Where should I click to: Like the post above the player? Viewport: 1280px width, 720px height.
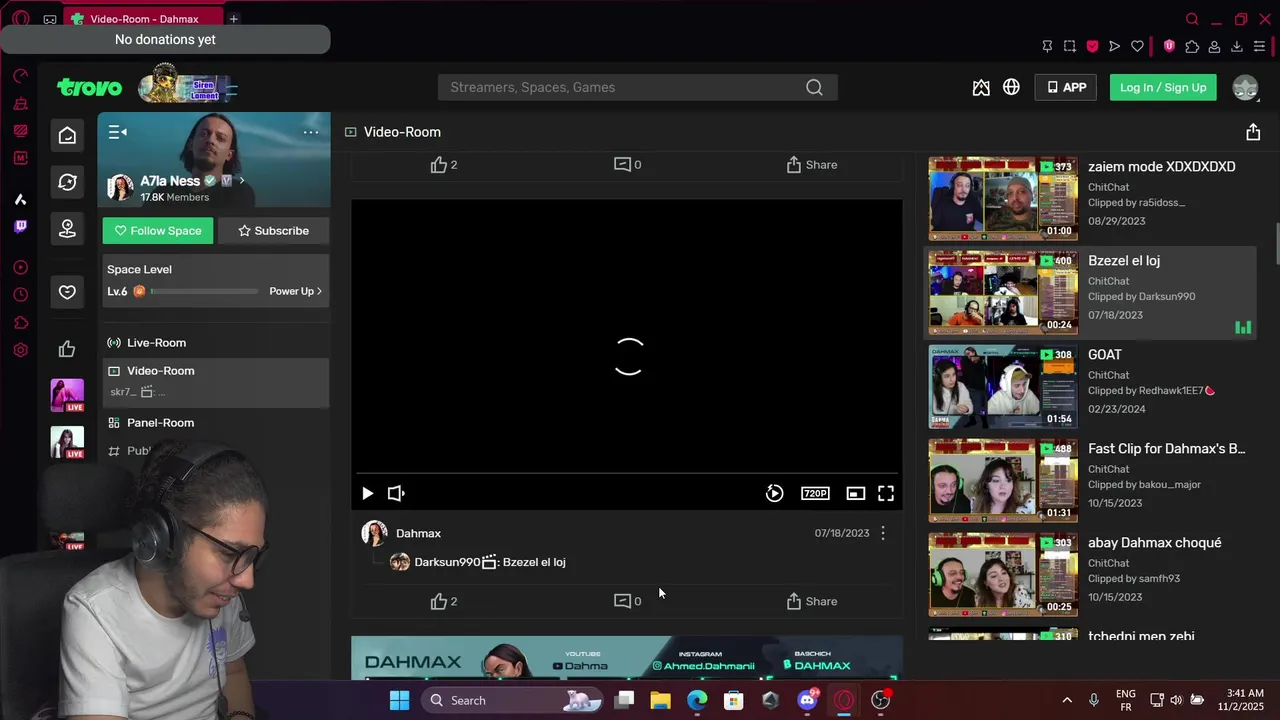(x=443, y=165)
